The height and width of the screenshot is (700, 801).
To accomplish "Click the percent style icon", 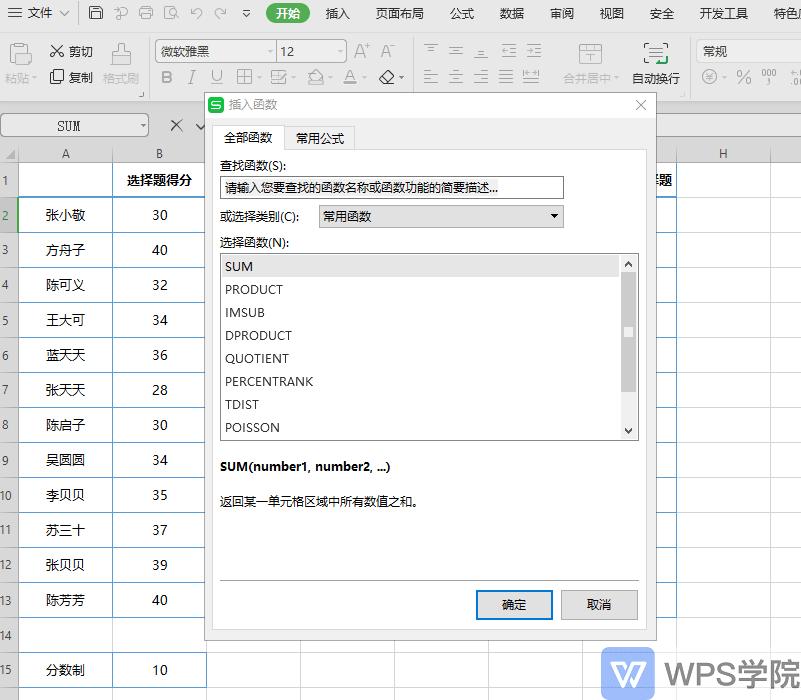I will [x=745, y=76].
